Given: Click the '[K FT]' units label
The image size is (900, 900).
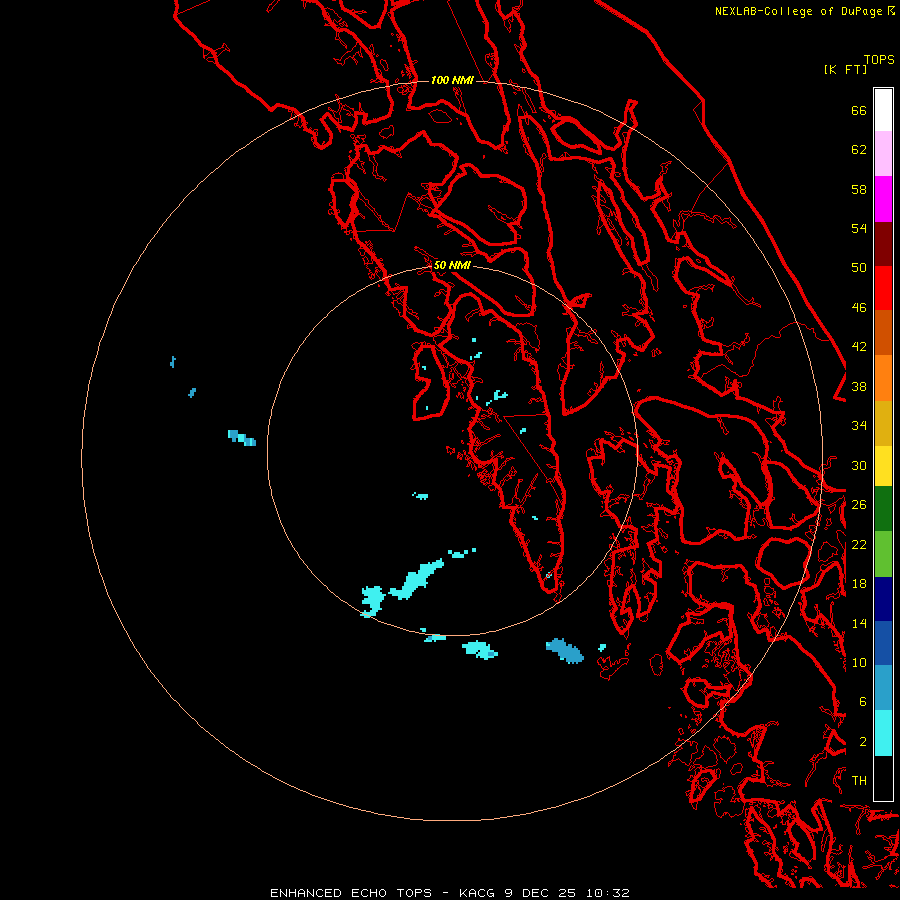Looking at the screenshot, I should click(x=845, y=69).
